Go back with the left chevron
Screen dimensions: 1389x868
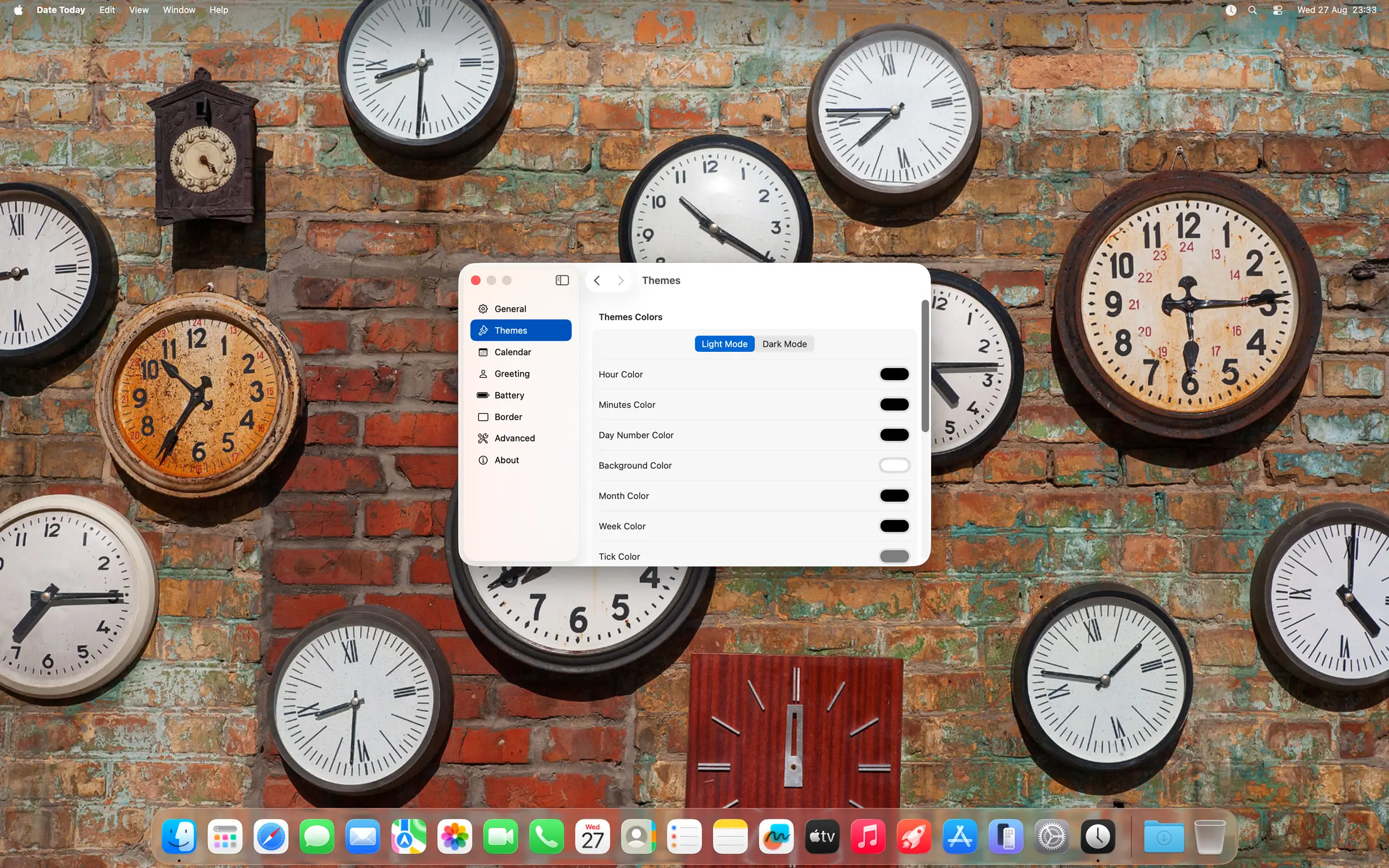point(597,280)
